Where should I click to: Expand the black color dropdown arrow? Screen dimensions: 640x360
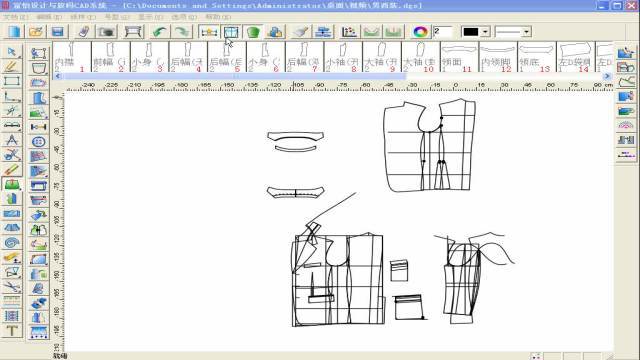[485, 32]
